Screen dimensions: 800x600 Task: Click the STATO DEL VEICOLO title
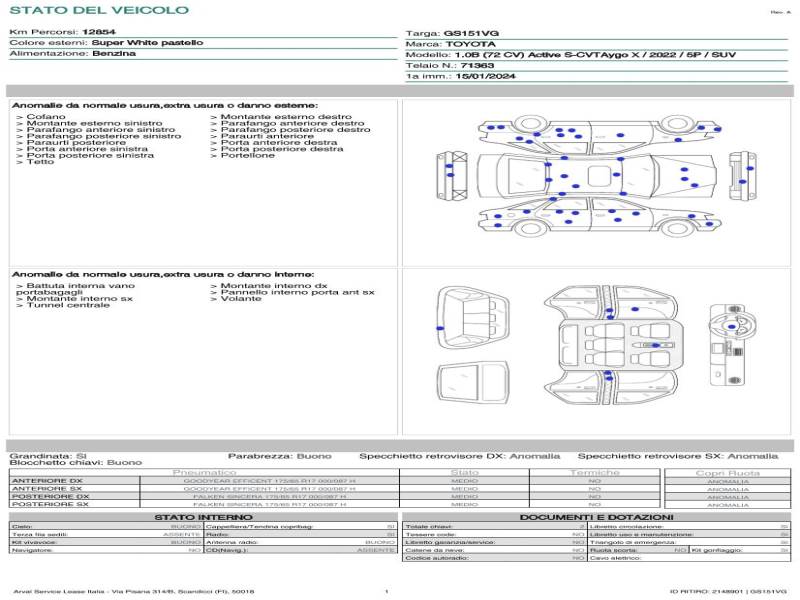tap(98, 11)
